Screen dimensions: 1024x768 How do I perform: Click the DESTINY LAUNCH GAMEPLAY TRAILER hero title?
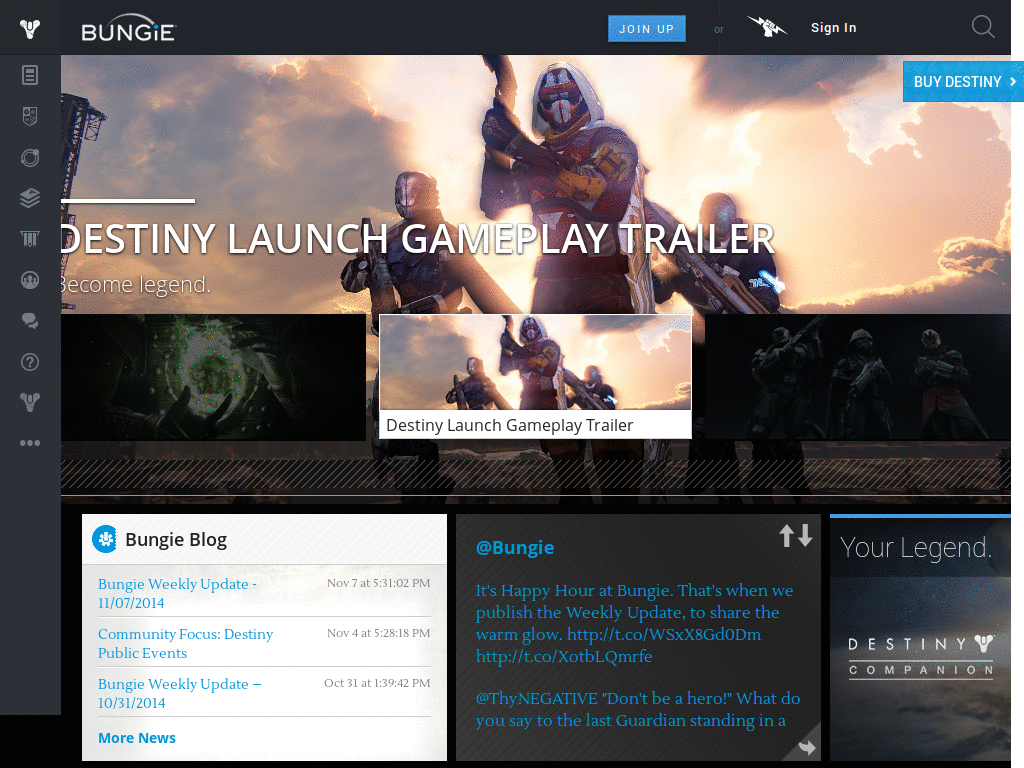(x=418, y=238)
